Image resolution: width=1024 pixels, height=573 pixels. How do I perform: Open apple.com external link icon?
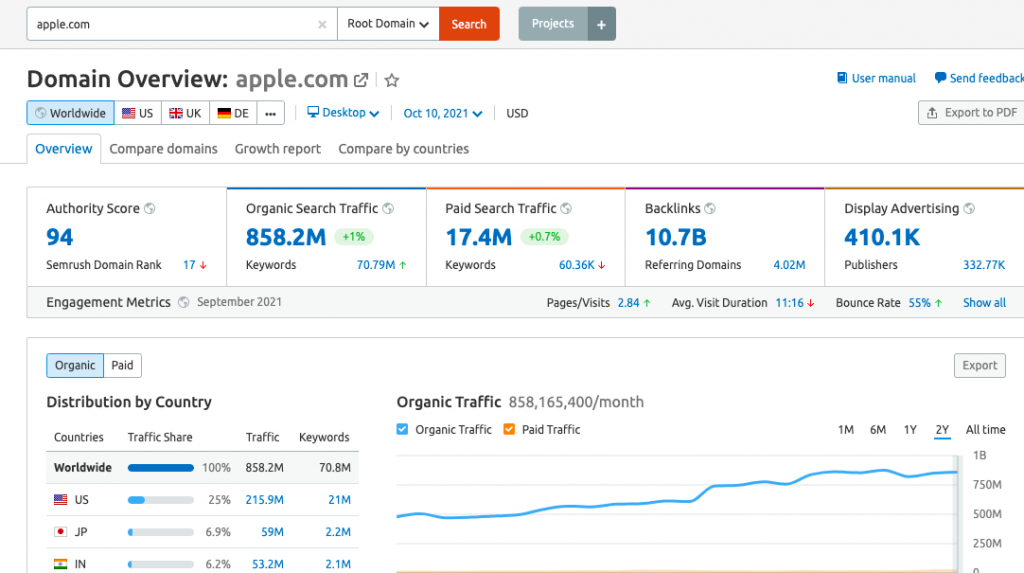tap(360, 80)
